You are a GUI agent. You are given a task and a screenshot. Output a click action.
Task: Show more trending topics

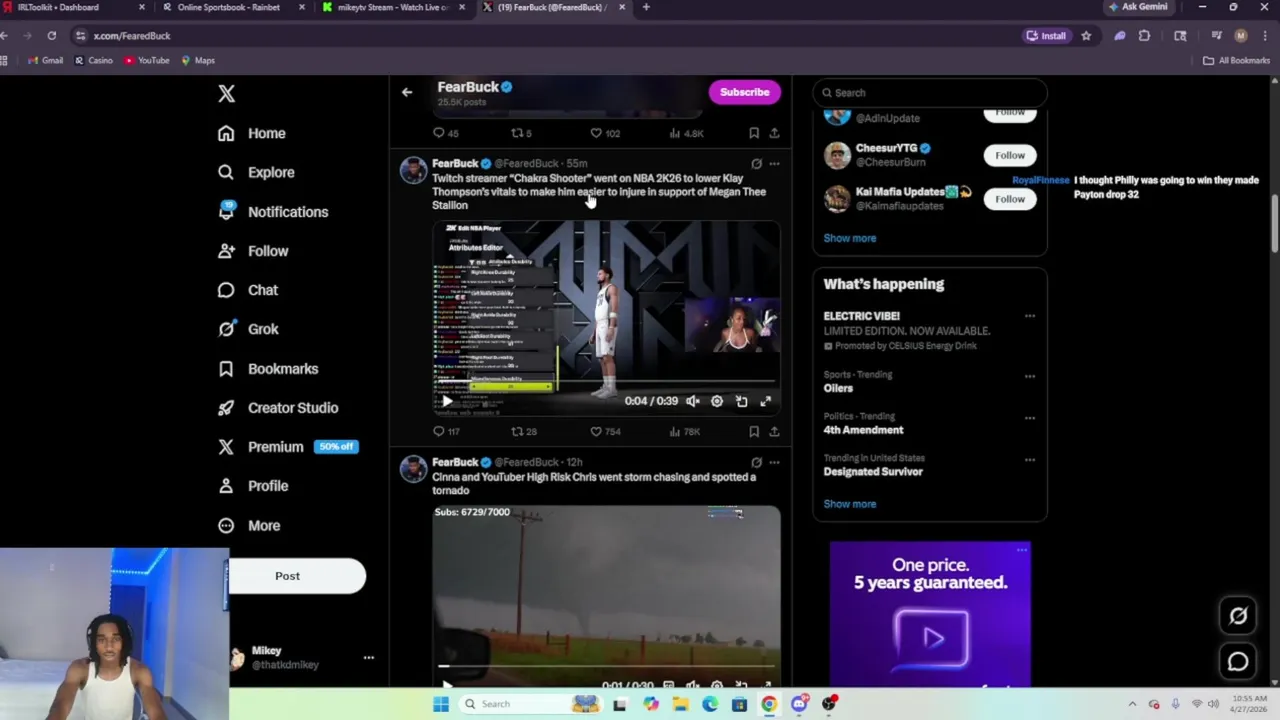pyautogui.click(x=850, y=504)
